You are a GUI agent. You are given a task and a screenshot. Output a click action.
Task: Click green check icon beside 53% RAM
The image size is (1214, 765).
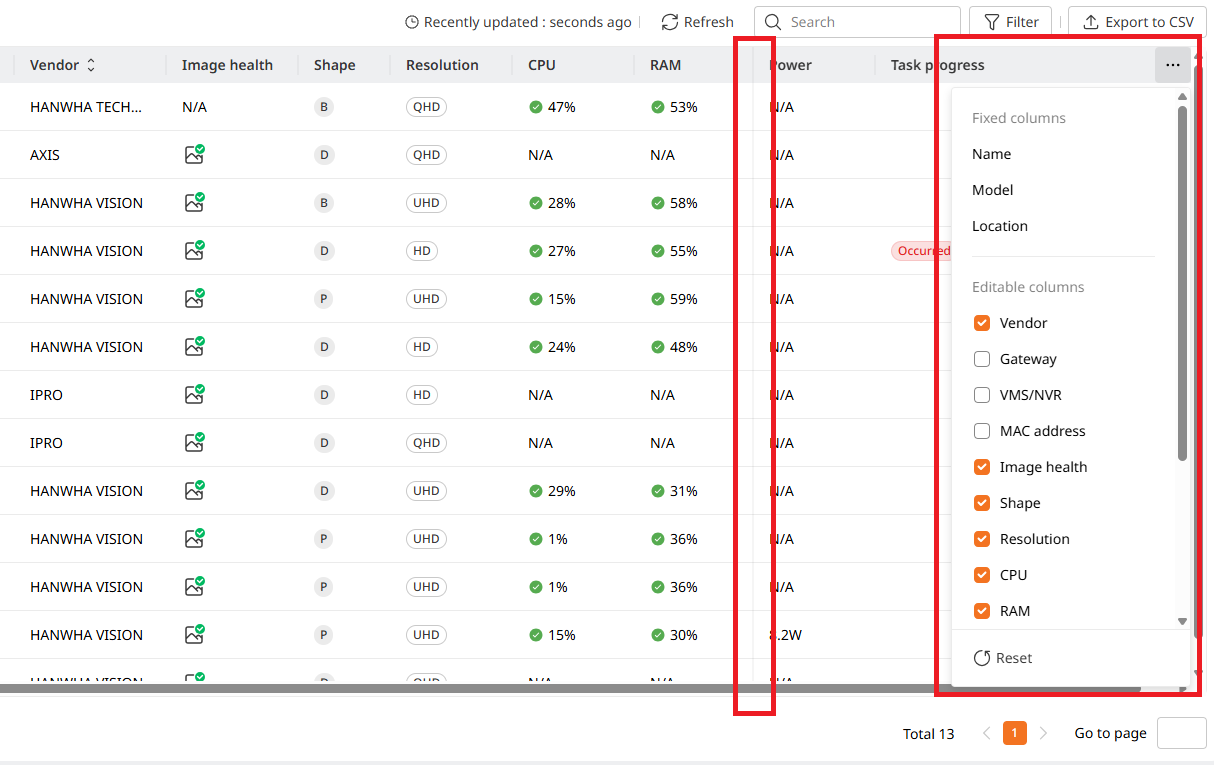pyautogui.click(x=658, y=107)
